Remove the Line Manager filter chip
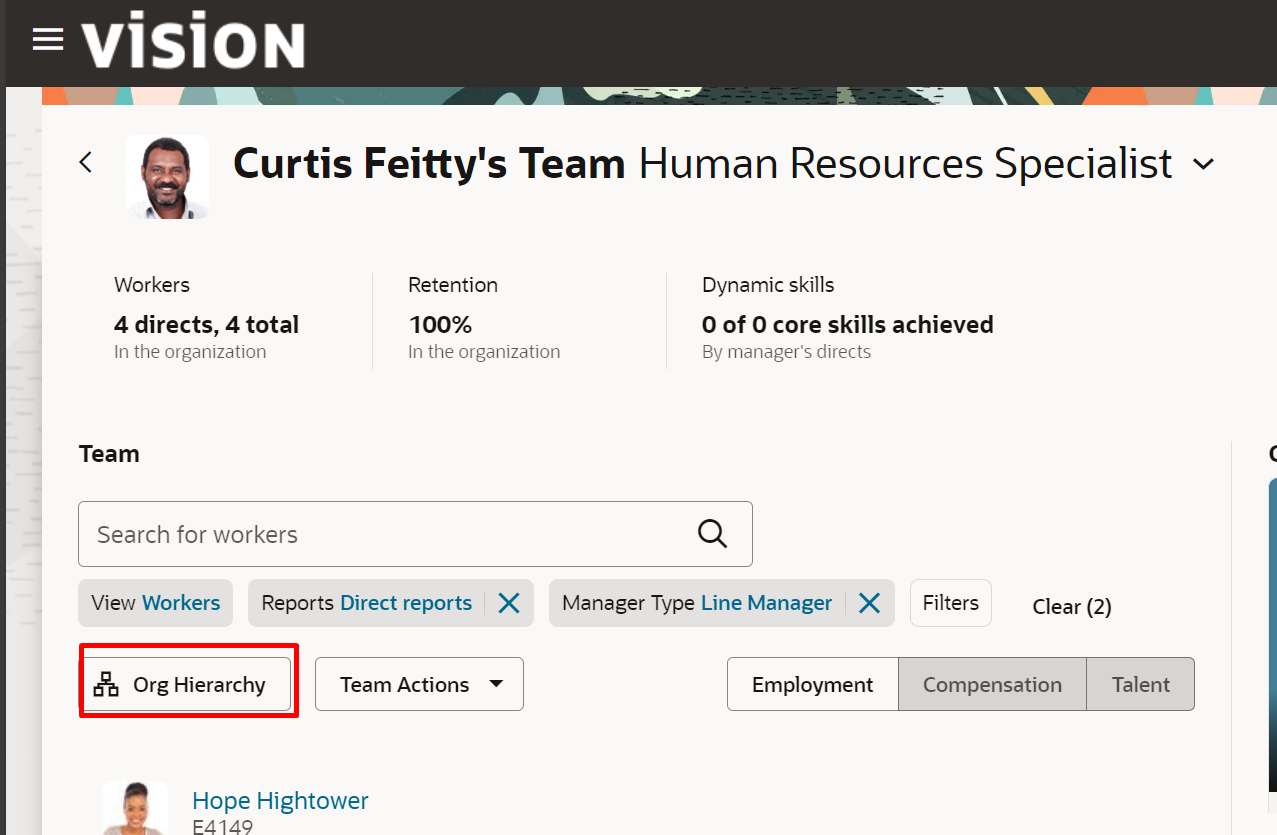1277x835 pixels. point(869,603)
